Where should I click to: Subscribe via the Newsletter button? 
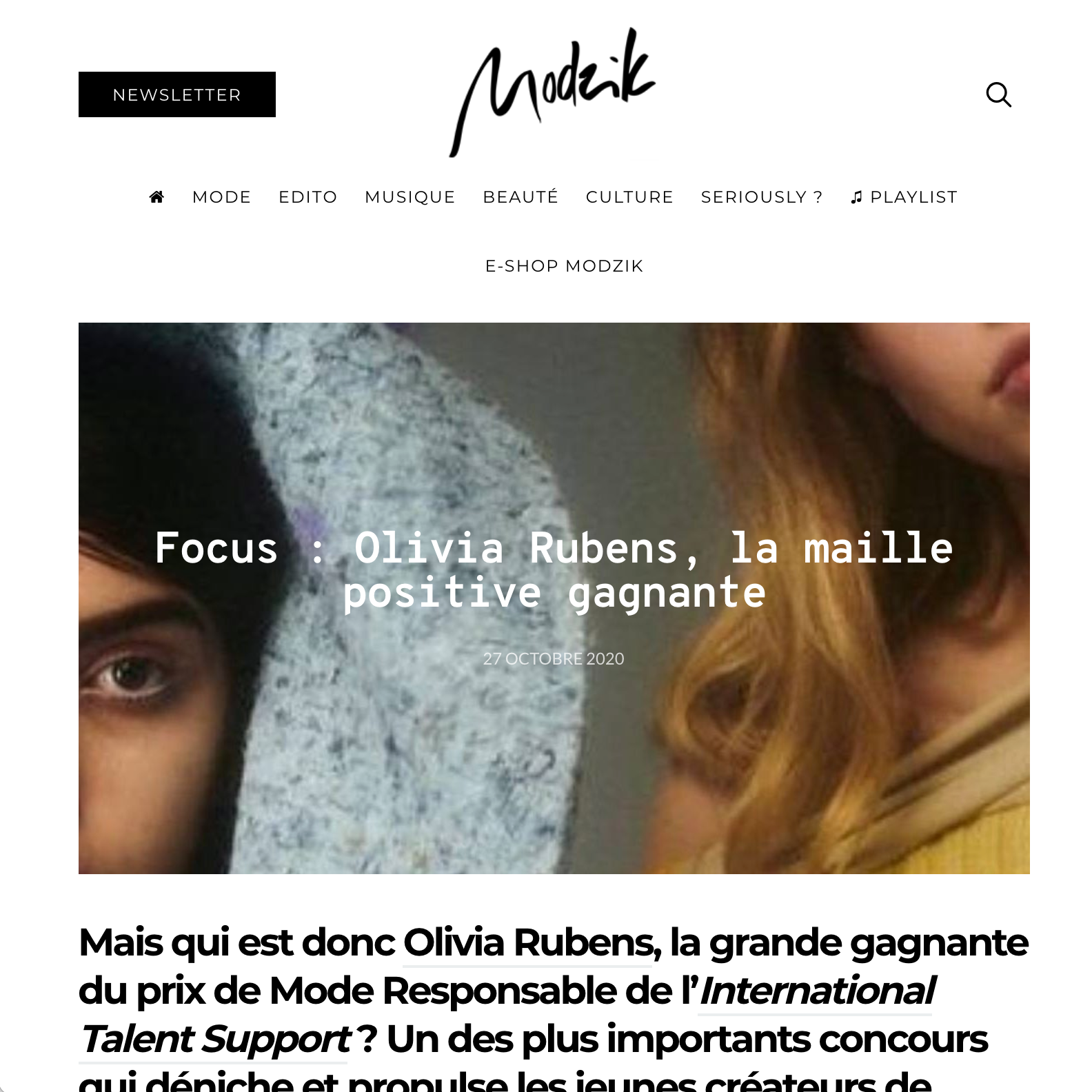click(x=177, y=94)
